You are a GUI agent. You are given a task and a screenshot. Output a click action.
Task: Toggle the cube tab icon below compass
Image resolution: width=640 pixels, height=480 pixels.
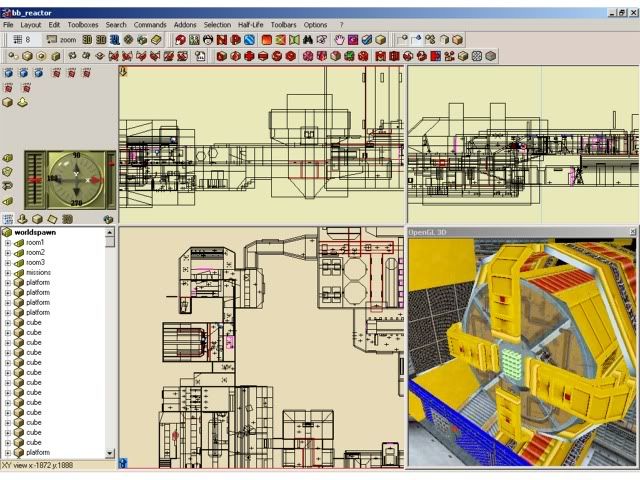pos(37,219)
